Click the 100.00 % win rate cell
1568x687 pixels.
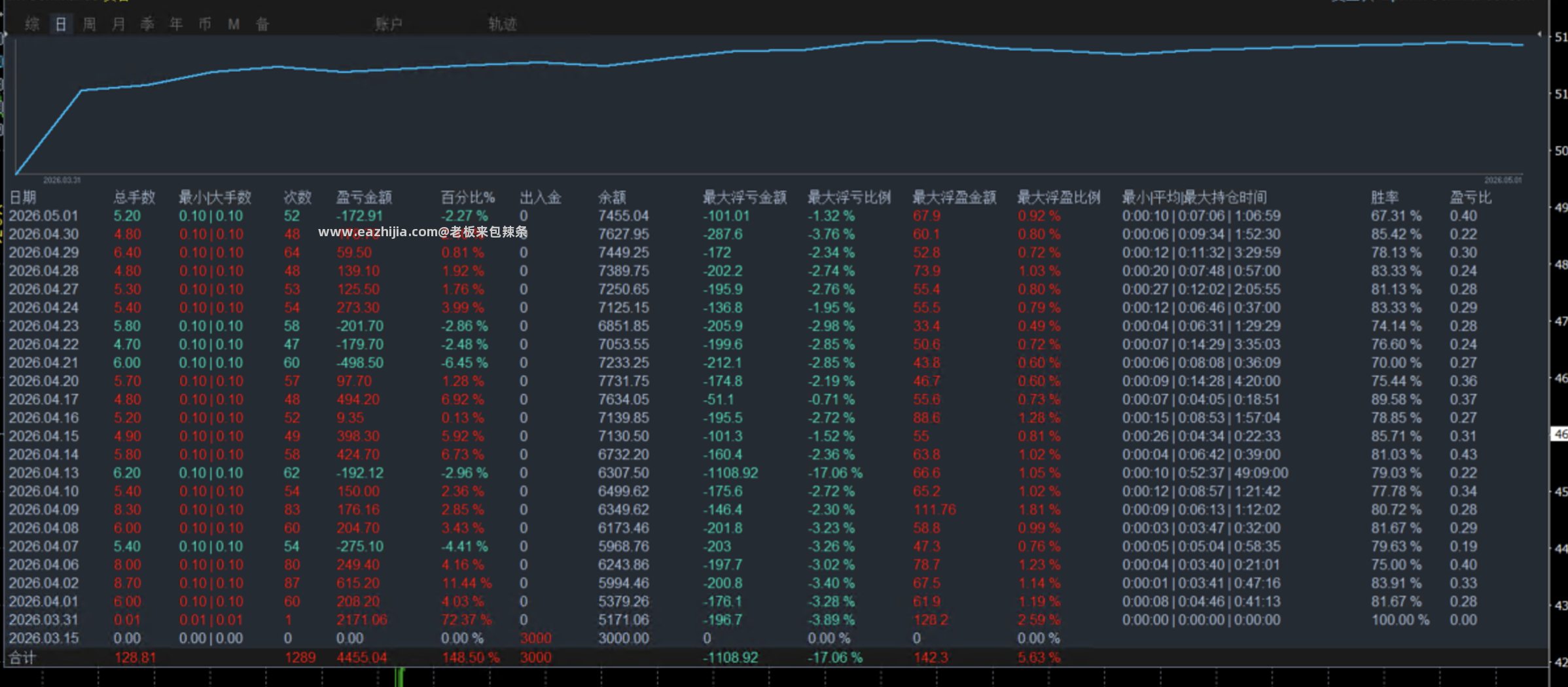1400,620
